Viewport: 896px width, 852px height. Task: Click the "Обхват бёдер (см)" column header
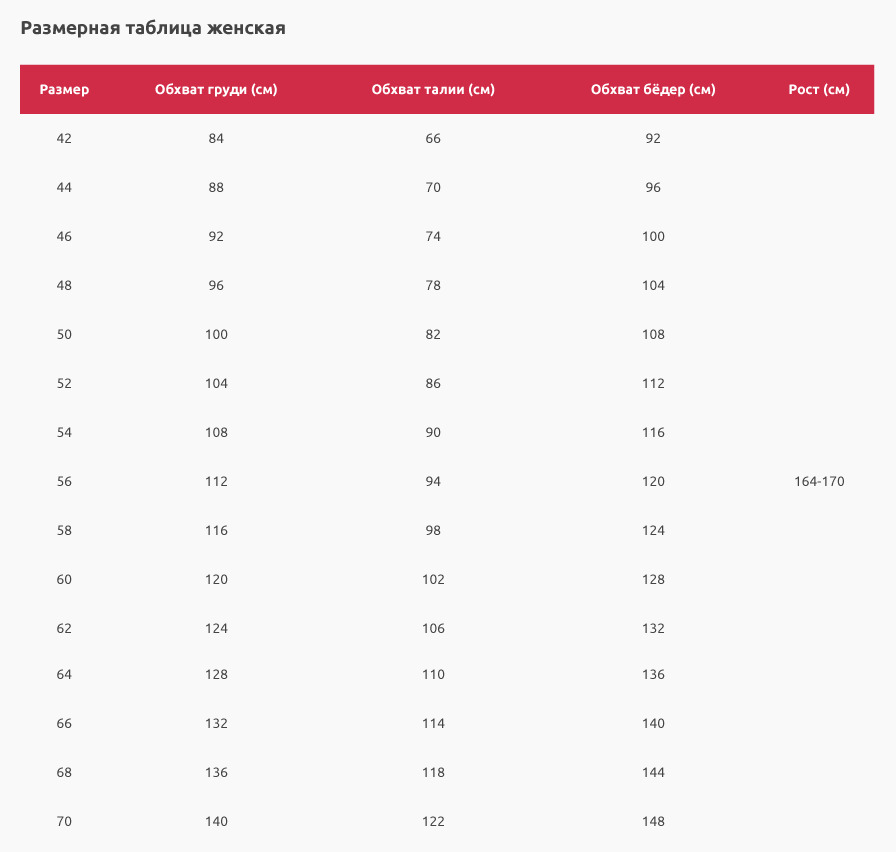[x=653, y=90]
